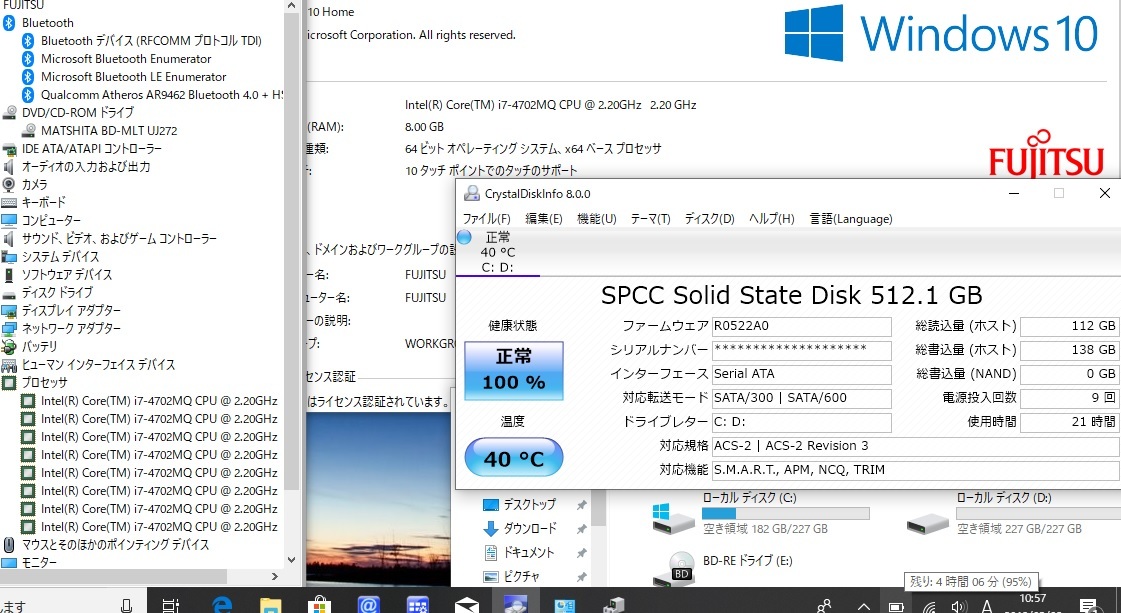
Task: Click the masked serial number field
Action: pos(802,350)
